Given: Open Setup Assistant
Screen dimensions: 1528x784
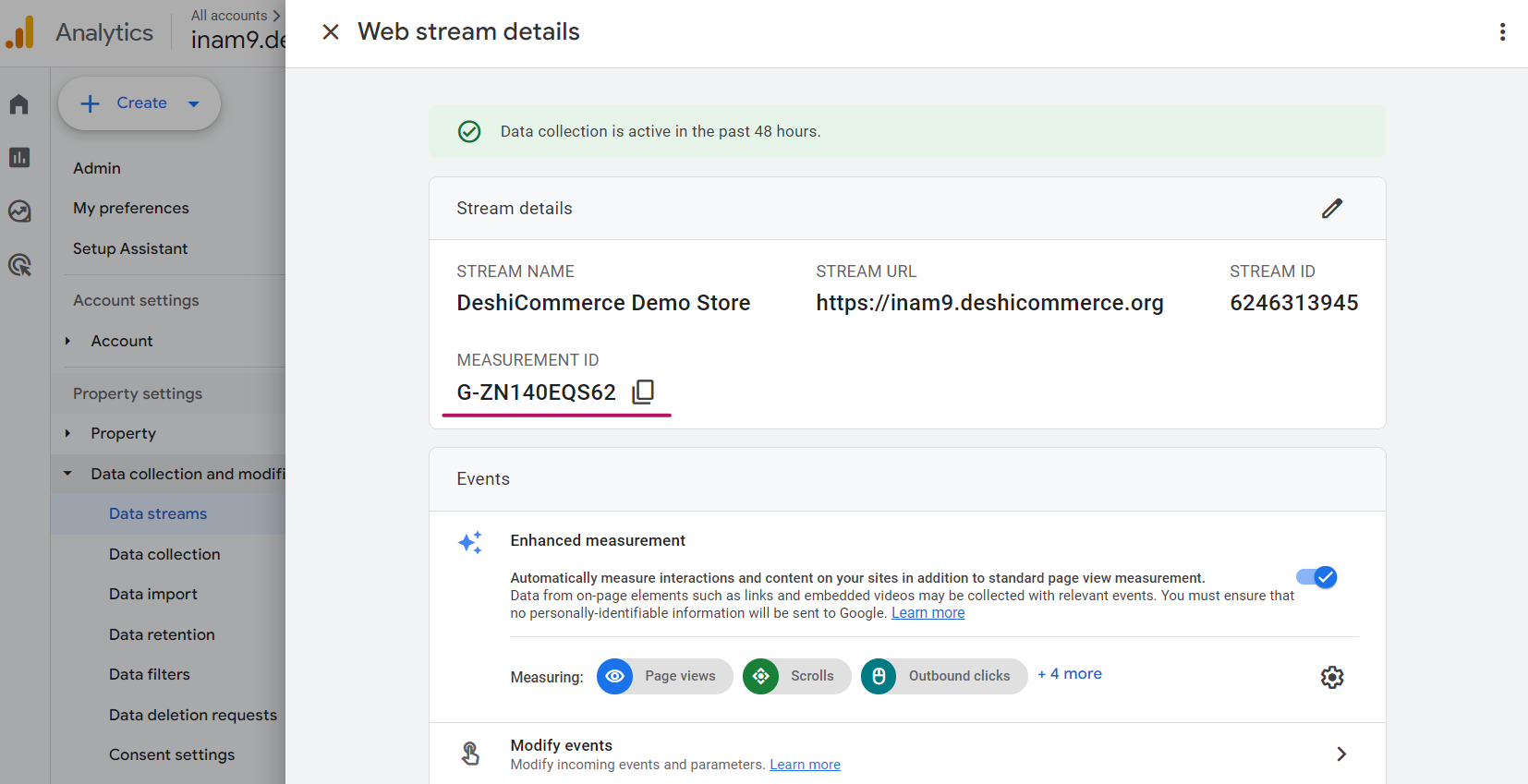Looking at the screenshot, I should [x=130, y=248].
